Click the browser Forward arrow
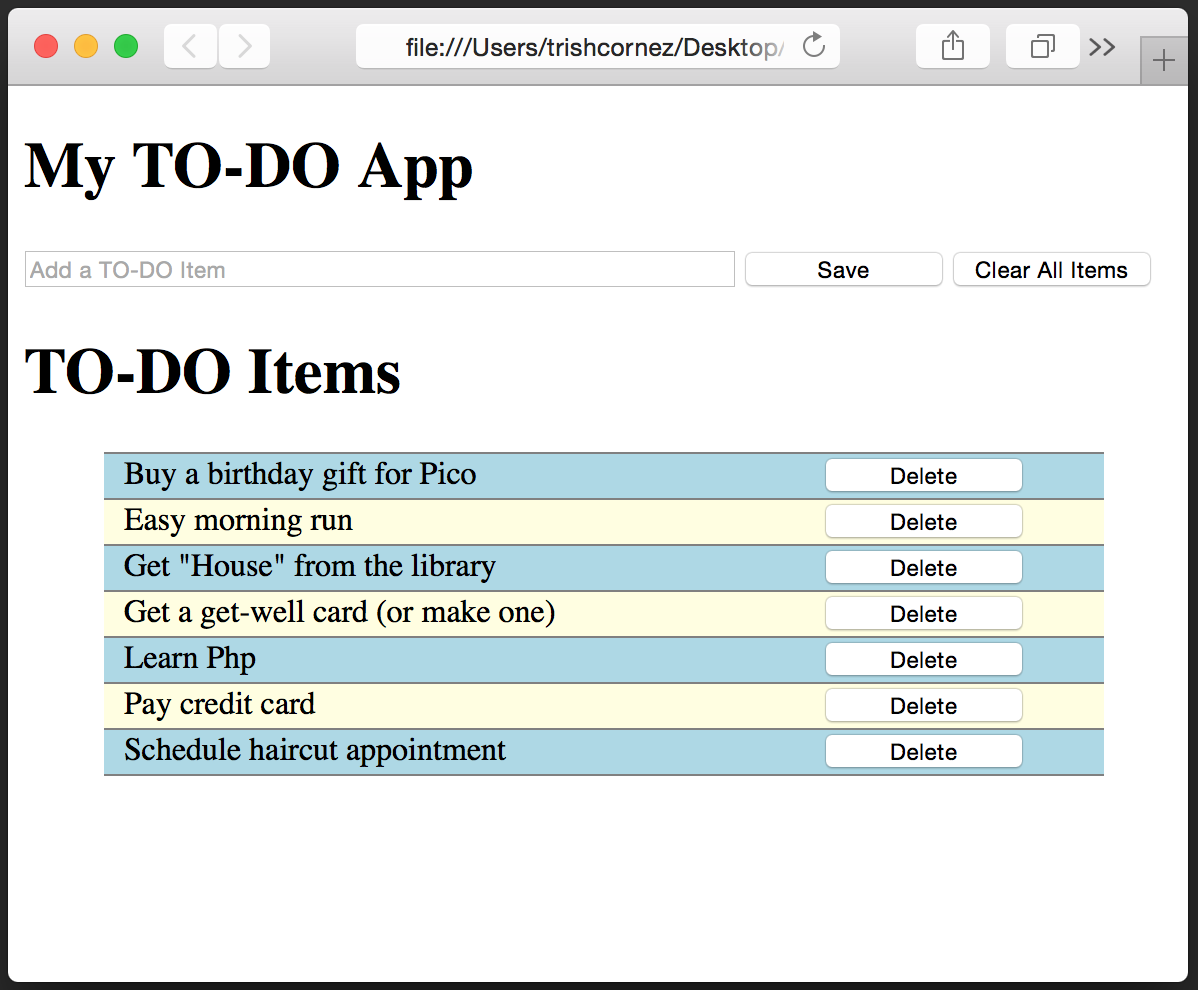1198x990 pixels. (244, 46)
